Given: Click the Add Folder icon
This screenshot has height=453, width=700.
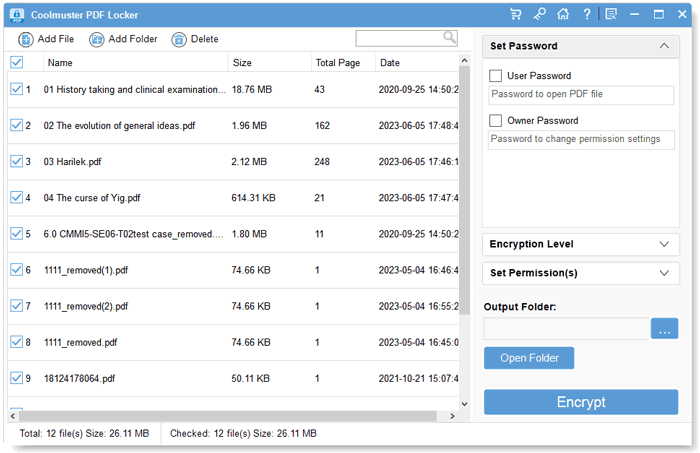Looking at the screenshot, I should 96,39.
